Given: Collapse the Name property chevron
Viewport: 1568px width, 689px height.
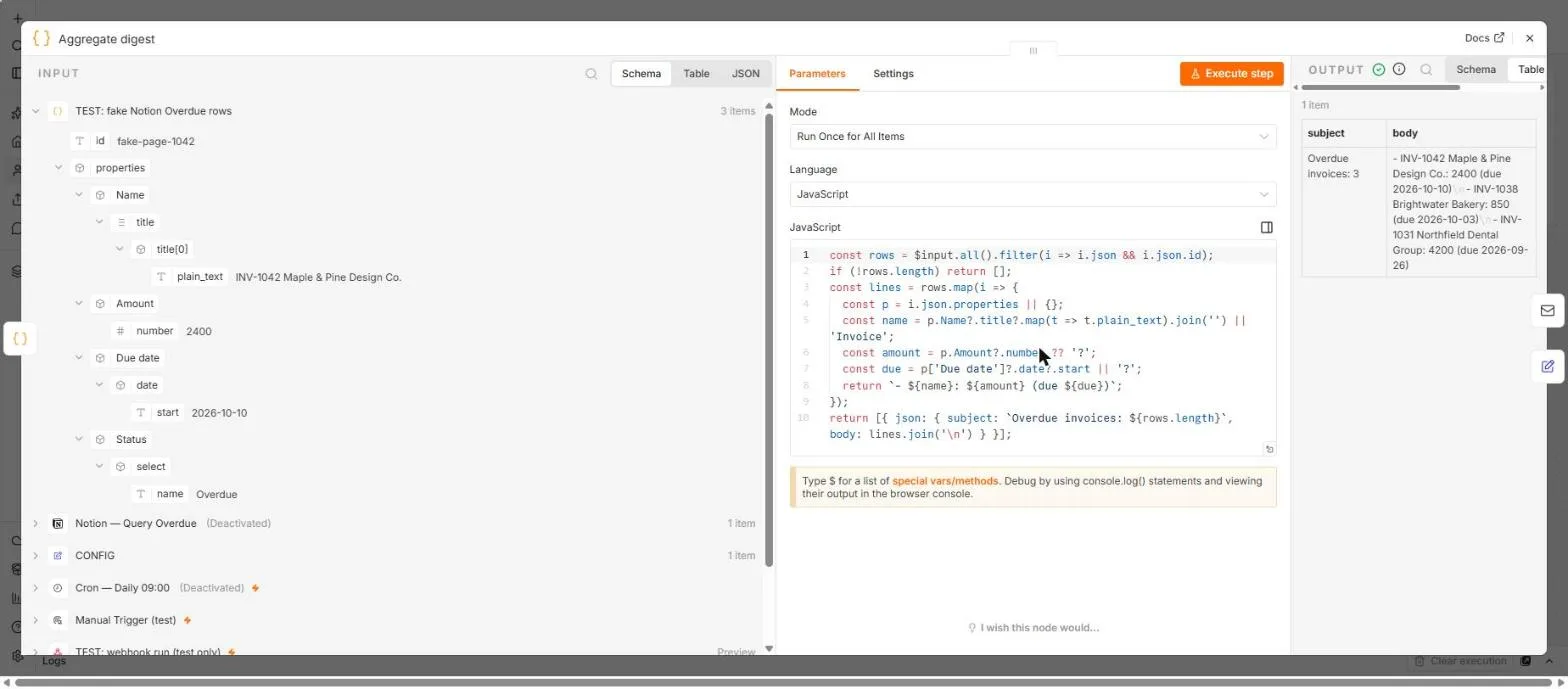Looking at the screenshot, I should (79, 195).
